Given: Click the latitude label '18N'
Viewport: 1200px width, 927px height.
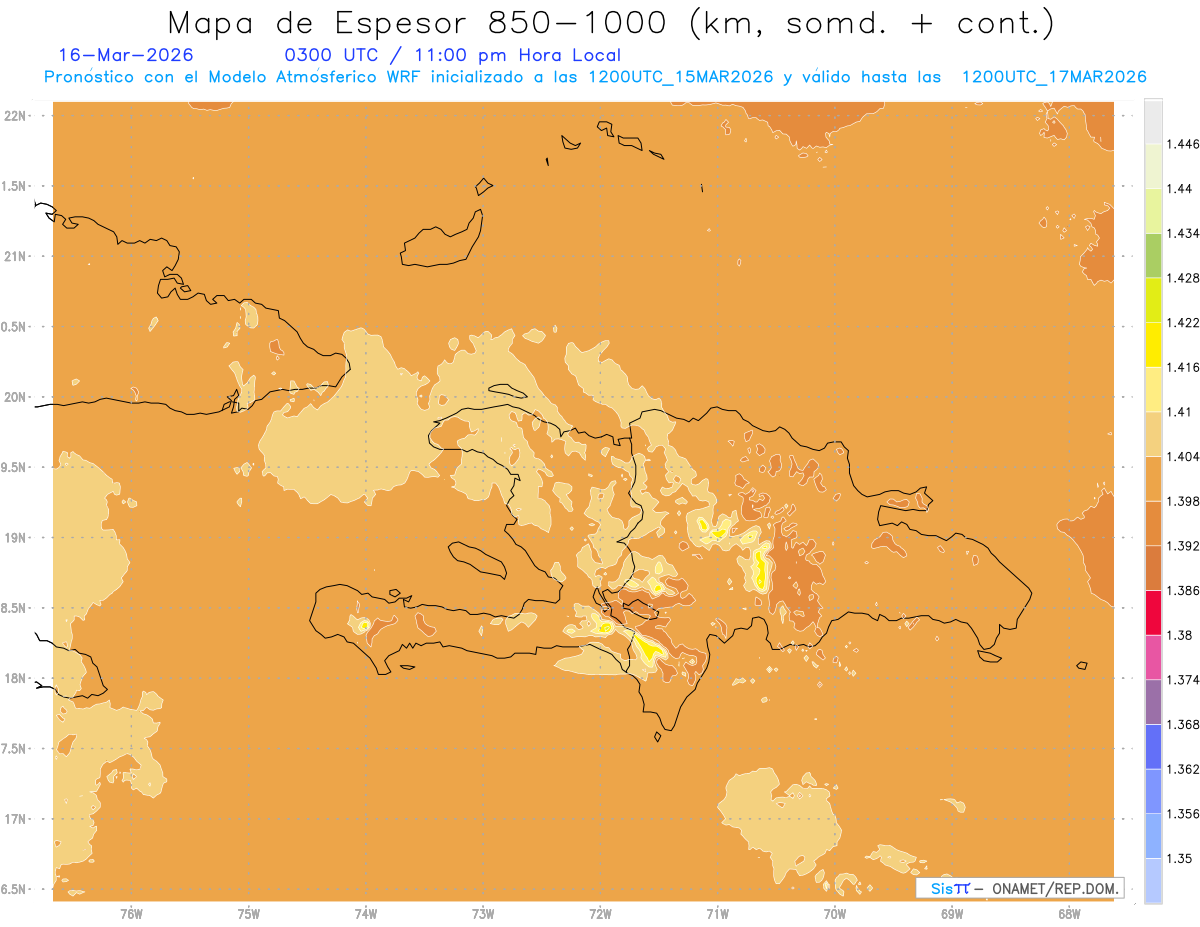Looking at the screenshot, I should click(x=16, y=679).
